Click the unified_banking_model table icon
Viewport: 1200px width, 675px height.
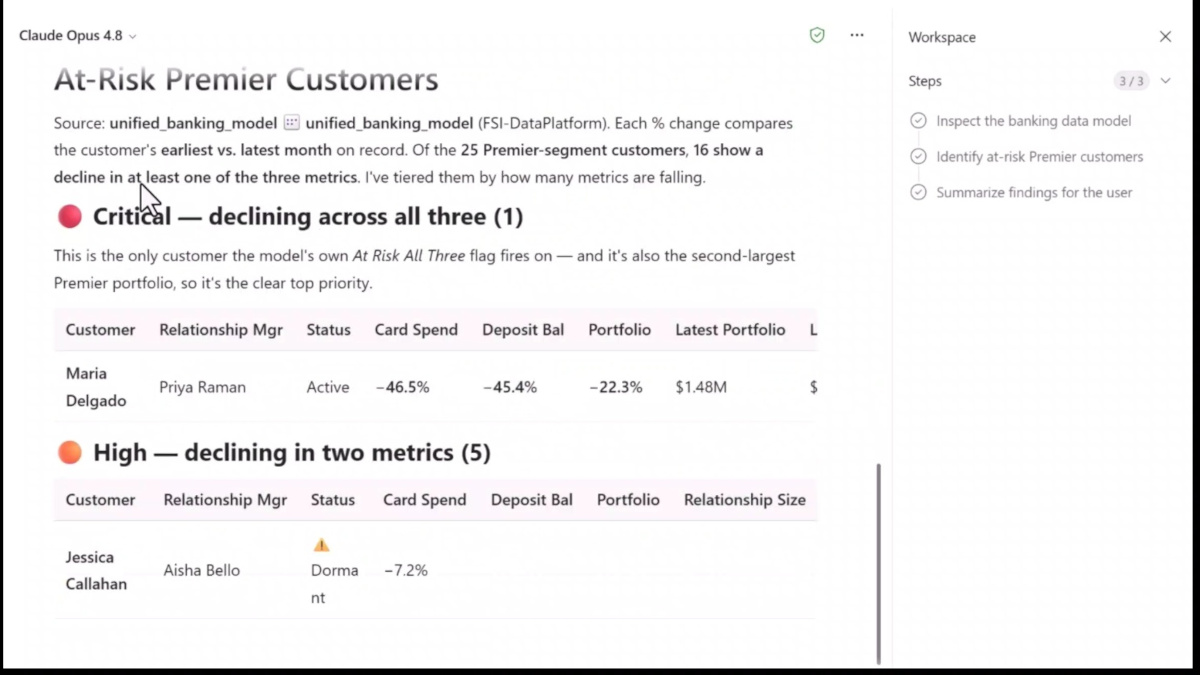291,124
